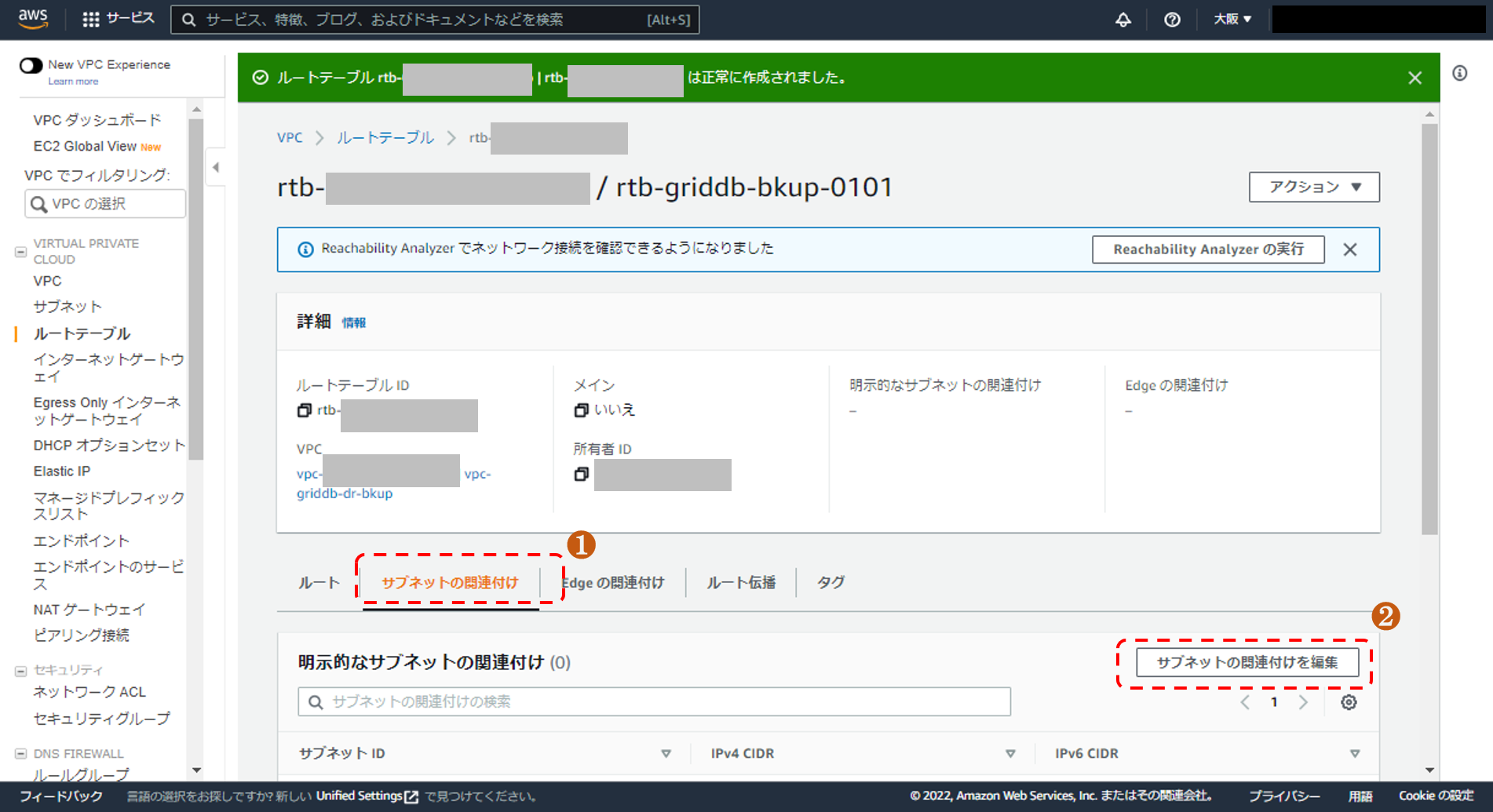
Task: Copy the route table ID
Action: 305,410
